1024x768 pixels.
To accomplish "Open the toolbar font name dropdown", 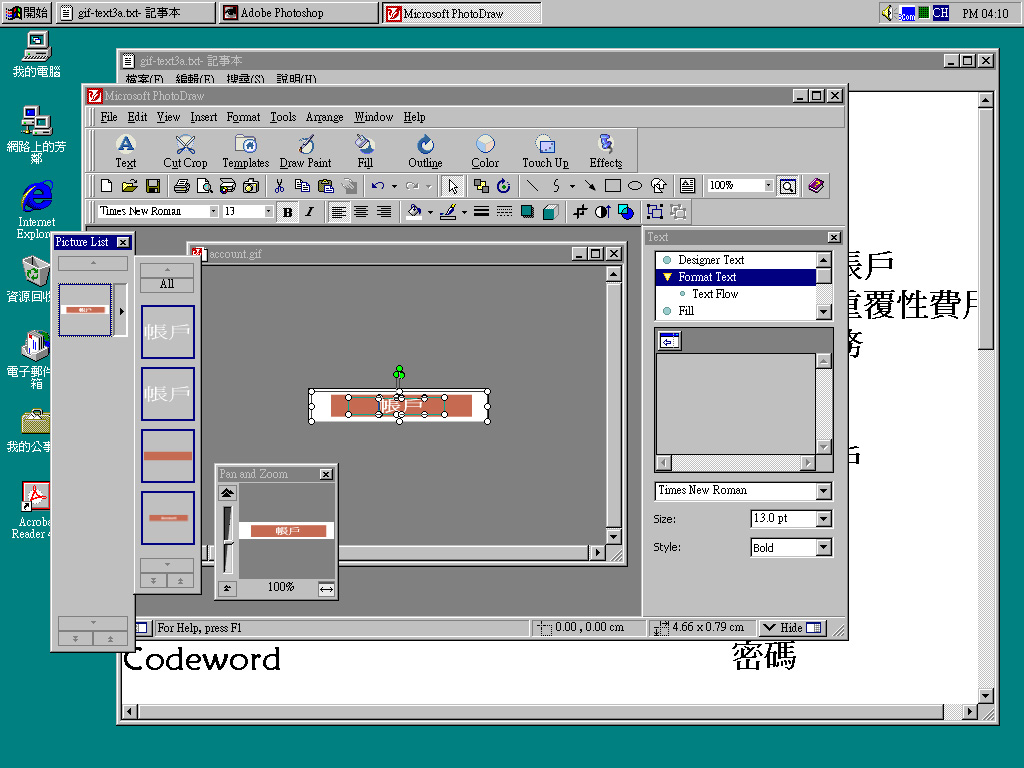I will 214,211.
